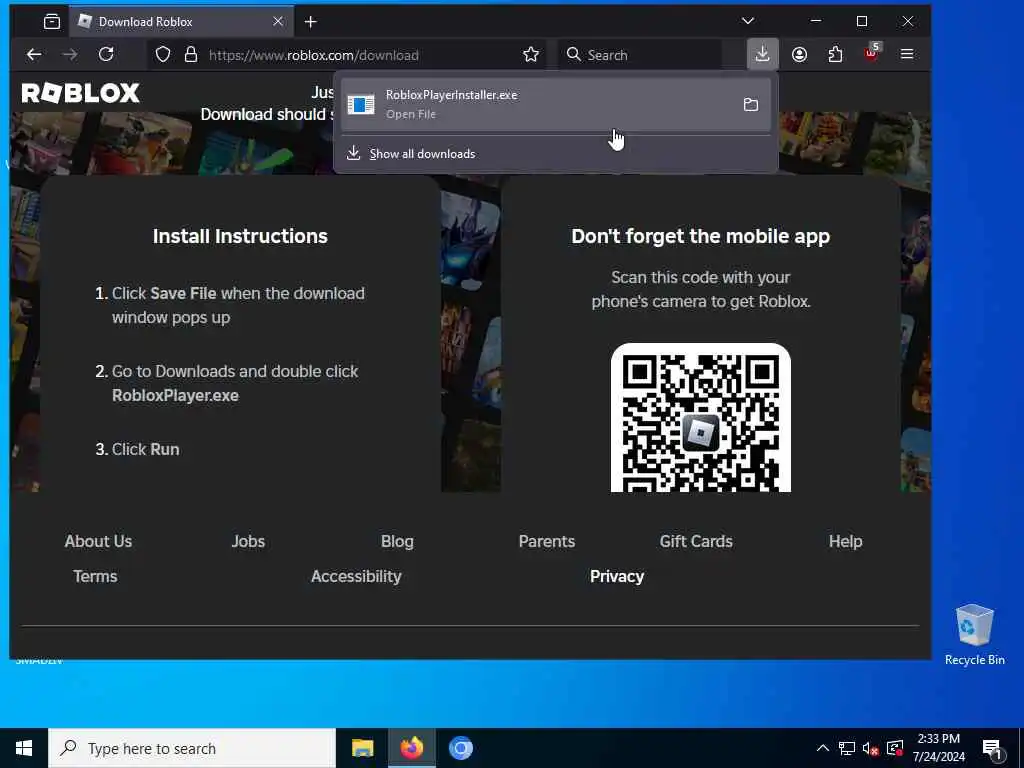The image size is (1024, 768).
Task: Click the Firefox Search box
Action: [641, 55]
